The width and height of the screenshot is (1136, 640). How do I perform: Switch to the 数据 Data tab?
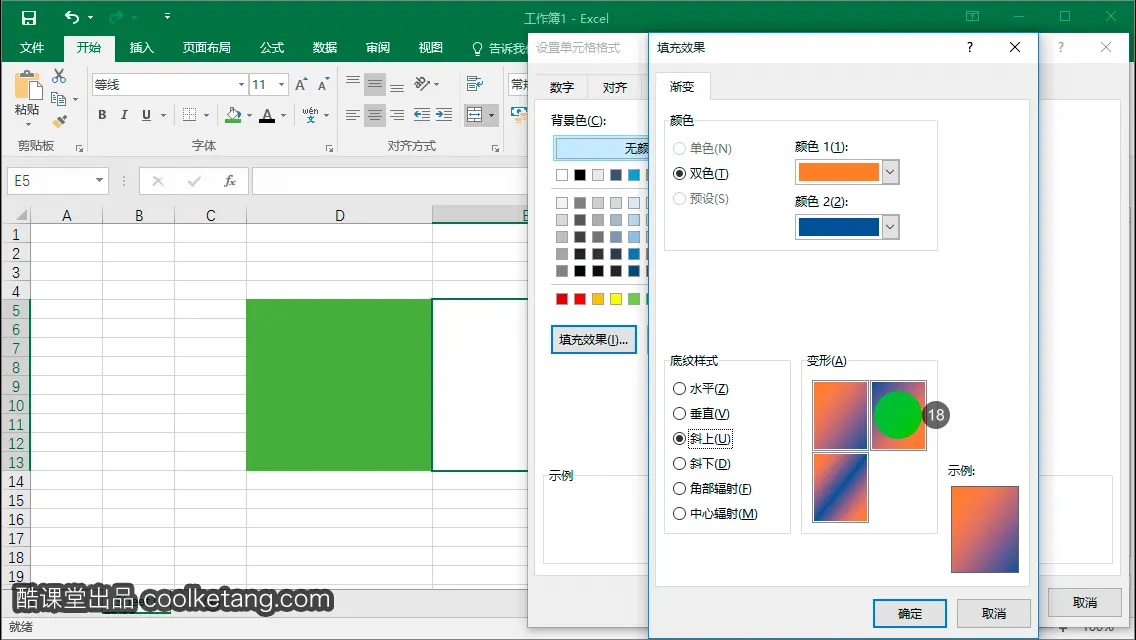[x=325, y=48]
